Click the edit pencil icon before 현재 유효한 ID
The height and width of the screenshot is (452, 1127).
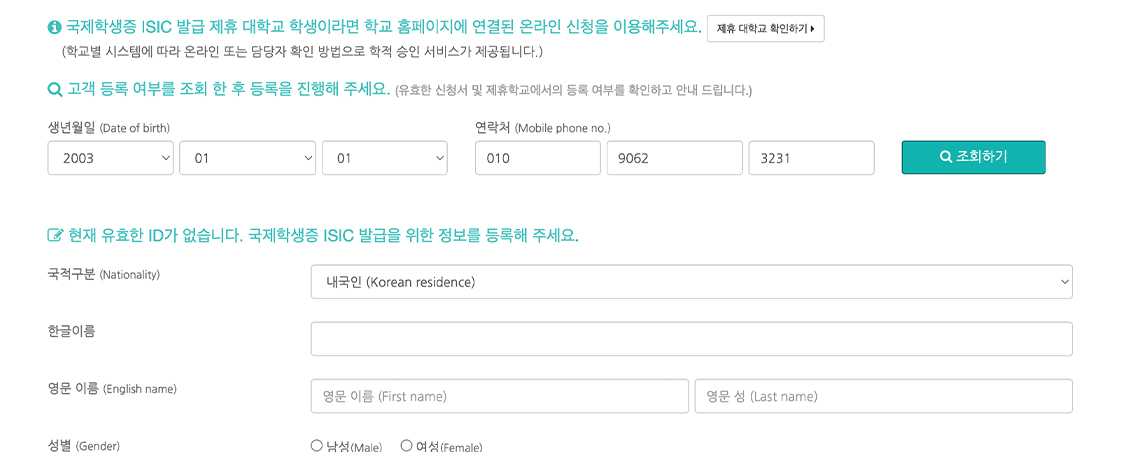[55, 235]
